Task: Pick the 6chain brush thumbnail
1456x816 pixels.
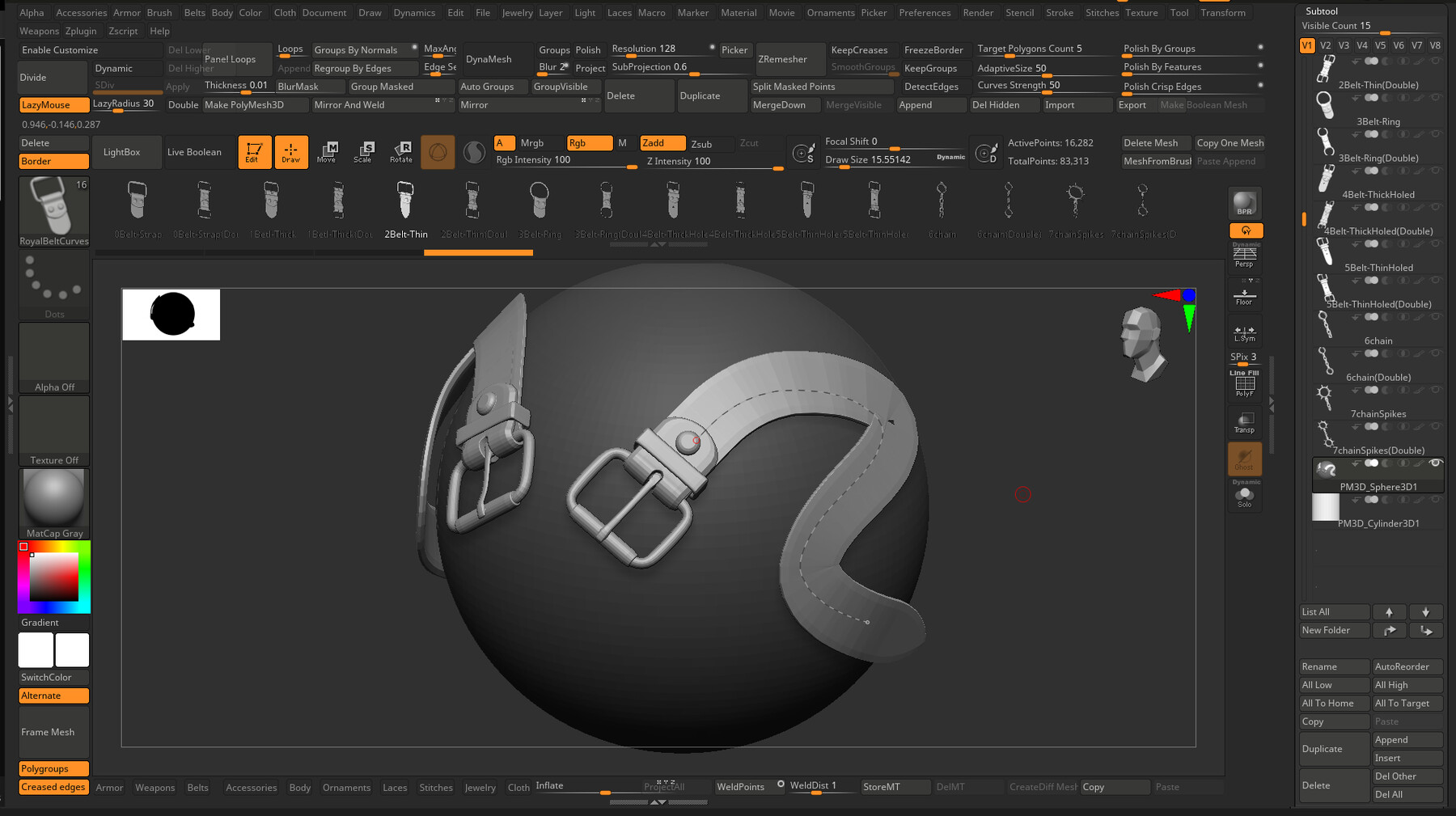Action: click(x=942, y=201)
